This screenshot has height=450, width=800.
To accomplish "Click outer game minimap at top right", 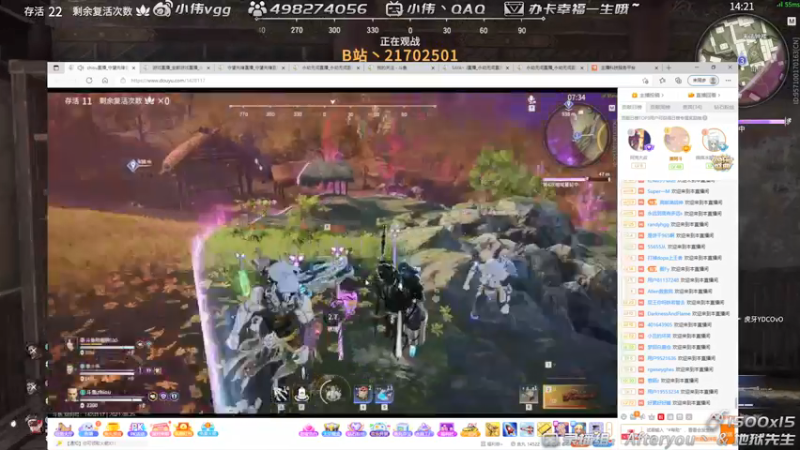I will (x=741, y=60).
